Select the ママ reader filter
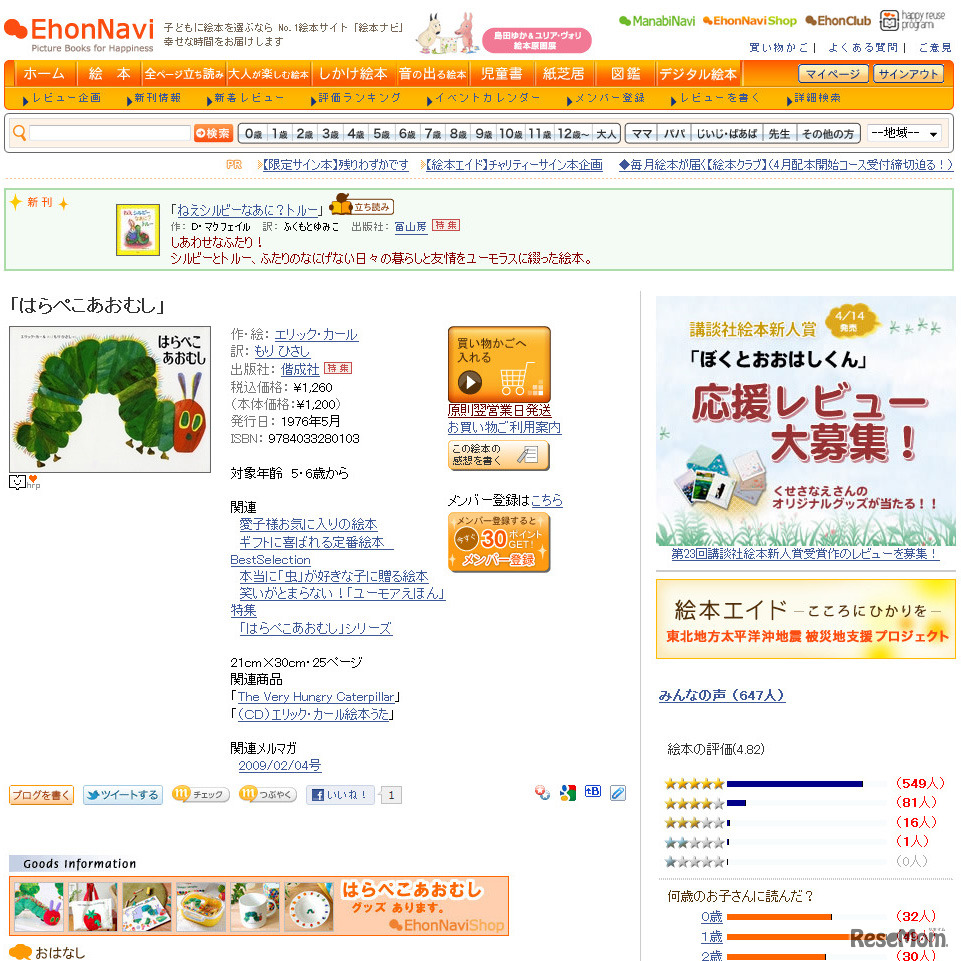This screenshot has height=961, width=961. coord(641,134)
